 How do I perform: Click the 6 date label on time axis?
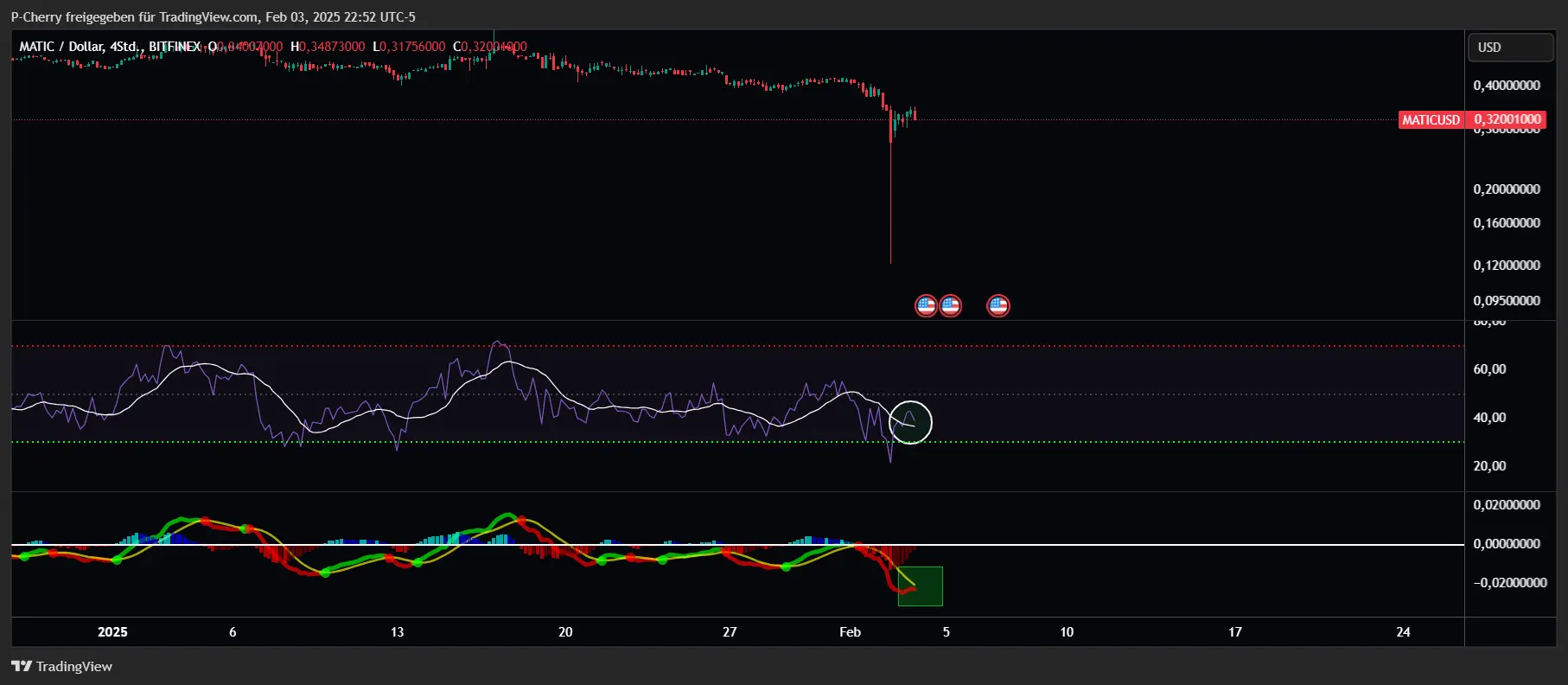[233, 632]
